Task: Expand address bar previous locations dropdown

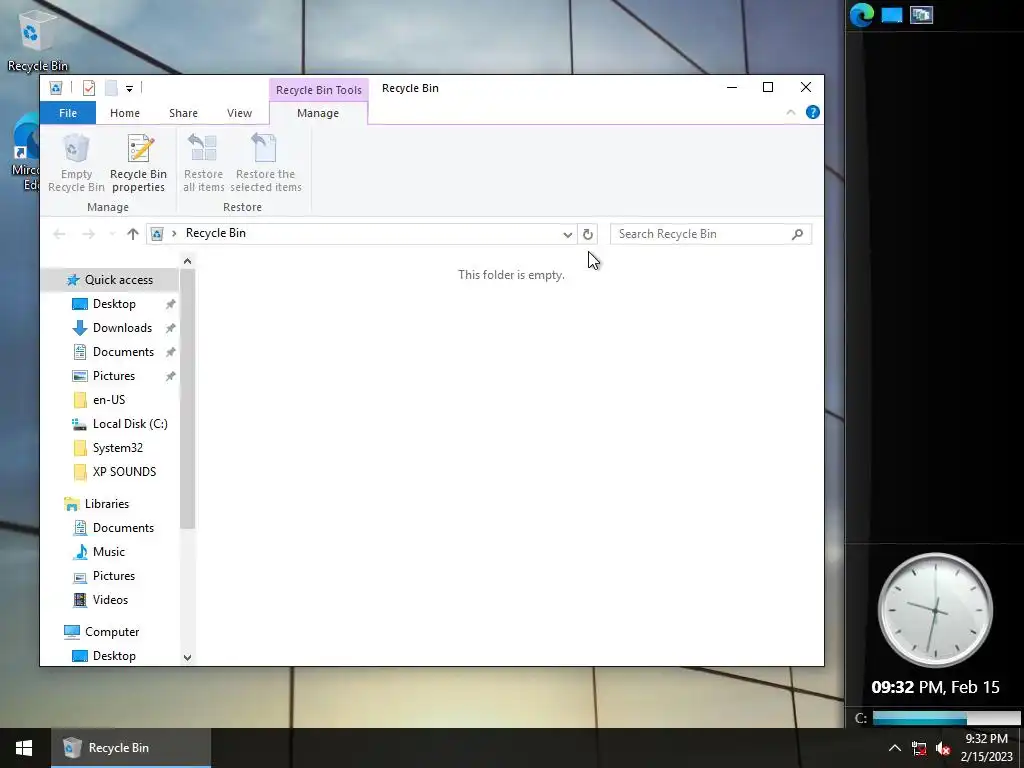Action: (x=568, y=234)
